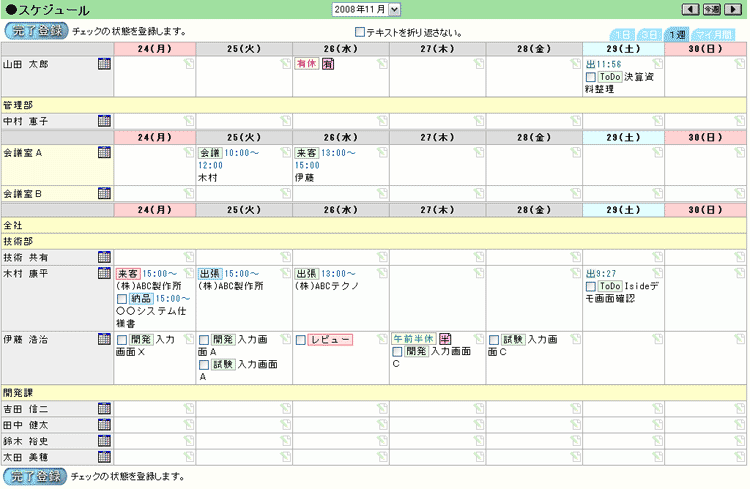Check 納品 15:00 task checkbox

click(x=122, y=298)
